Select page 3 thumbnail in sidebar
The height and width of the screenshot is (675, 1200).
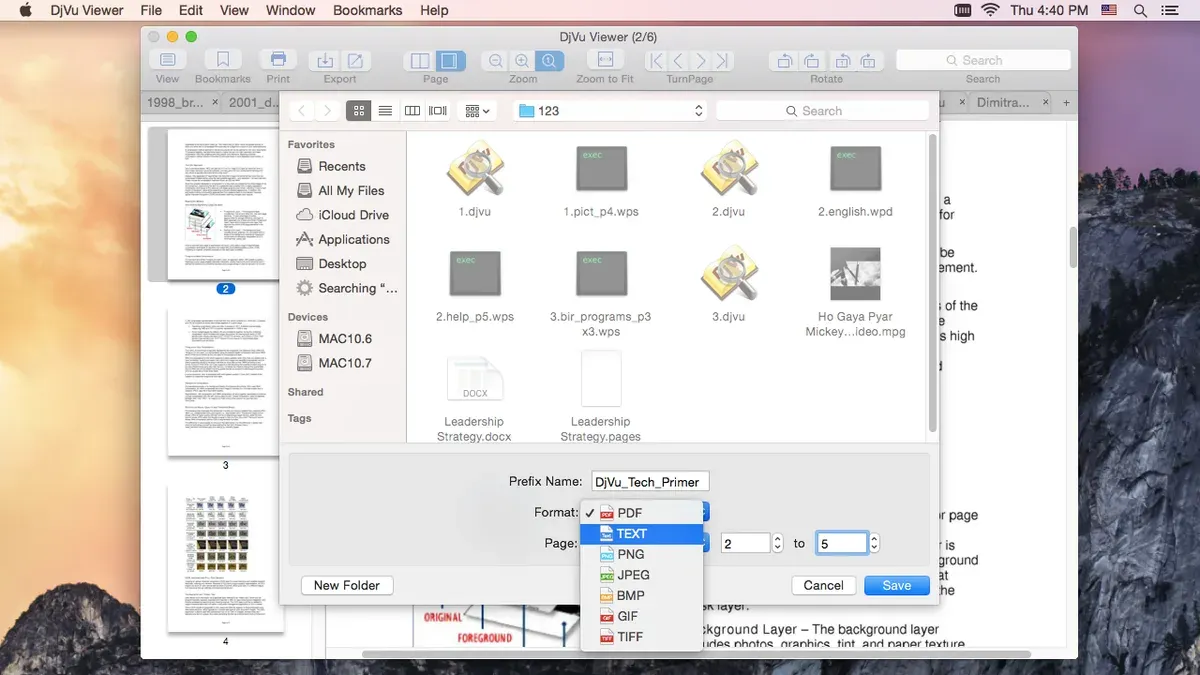(x=225, y=382)
